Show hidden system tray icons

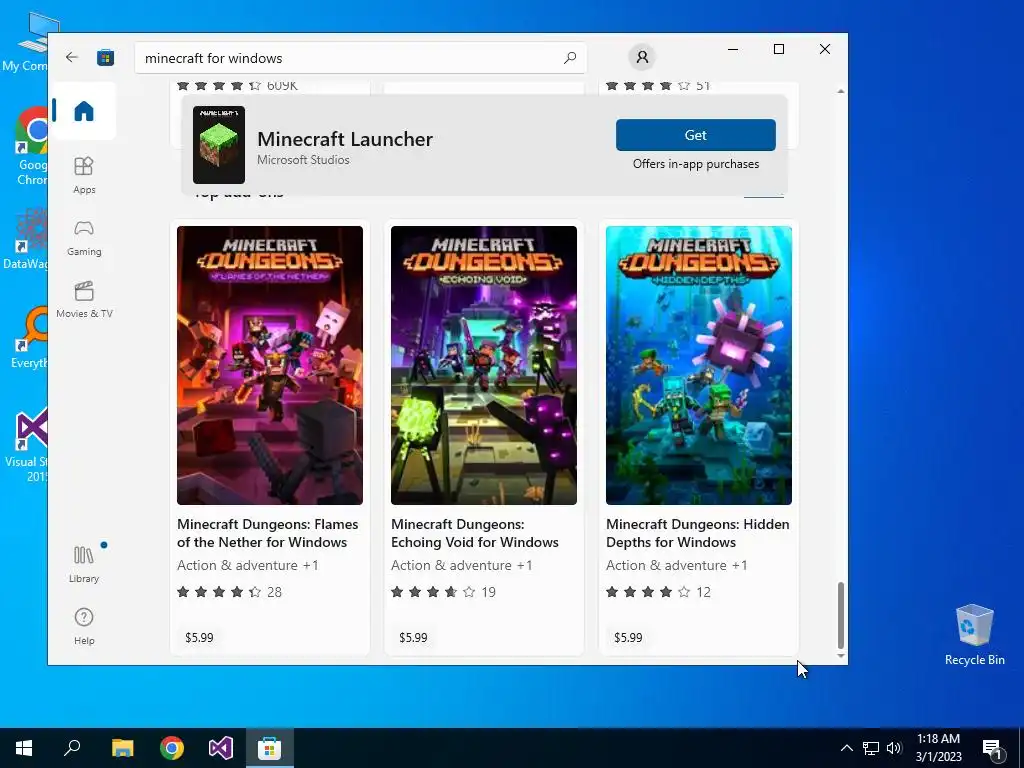pos(846,748)
